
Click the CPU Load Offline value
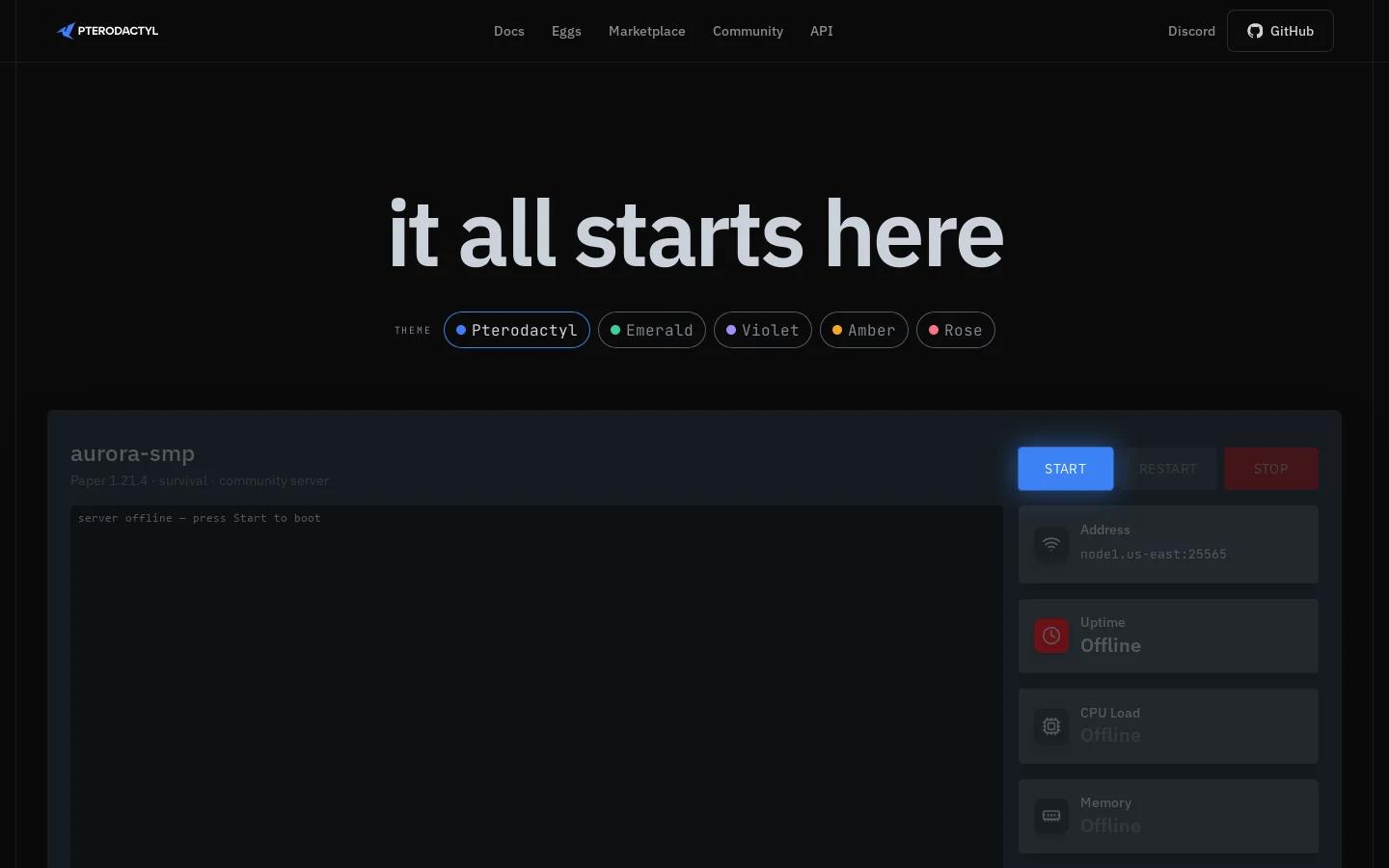pyautogui.click(x=1110, y=736)
